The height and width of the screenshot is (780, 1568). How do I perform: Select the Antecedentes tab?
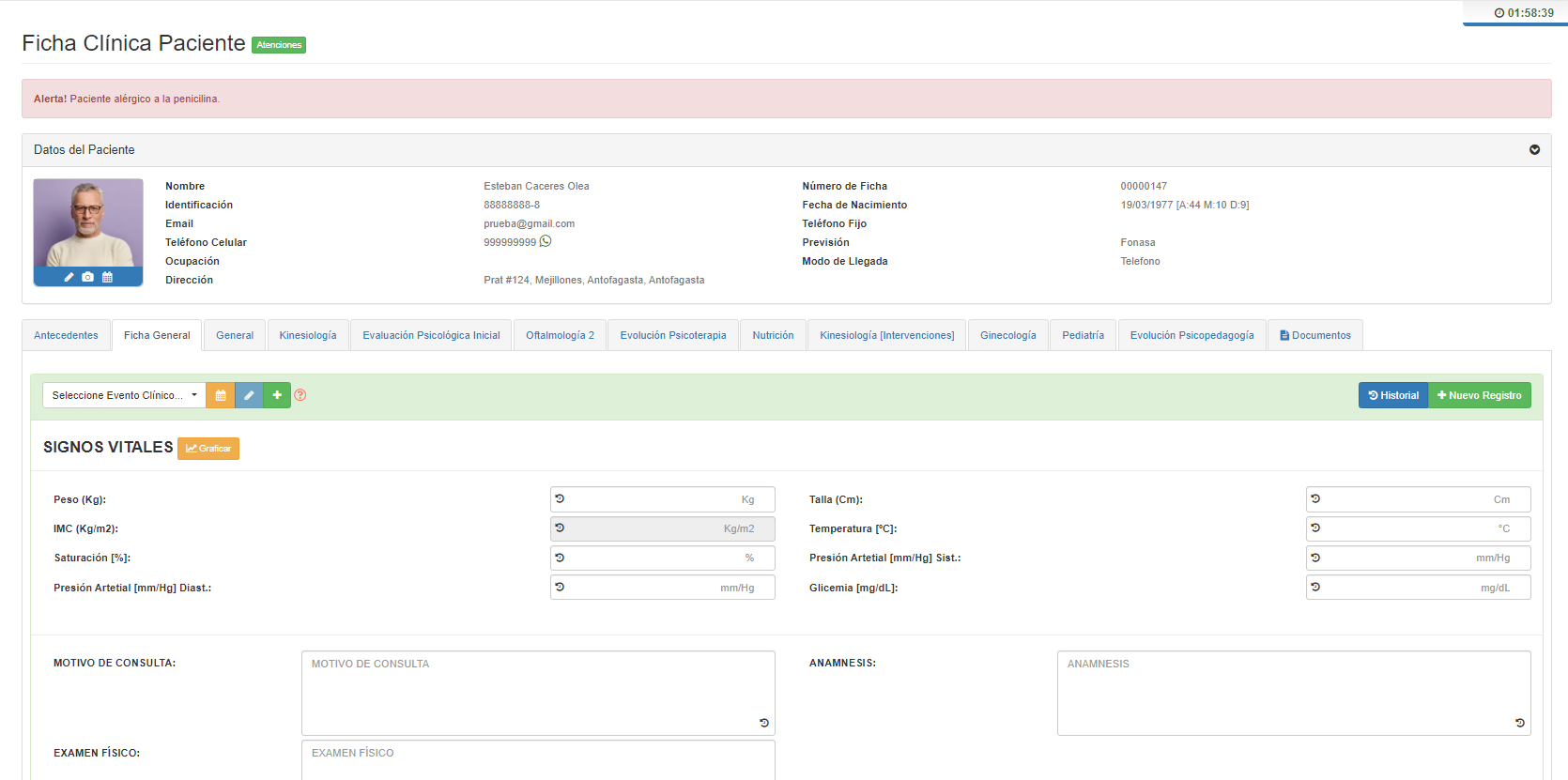(66, 335)
